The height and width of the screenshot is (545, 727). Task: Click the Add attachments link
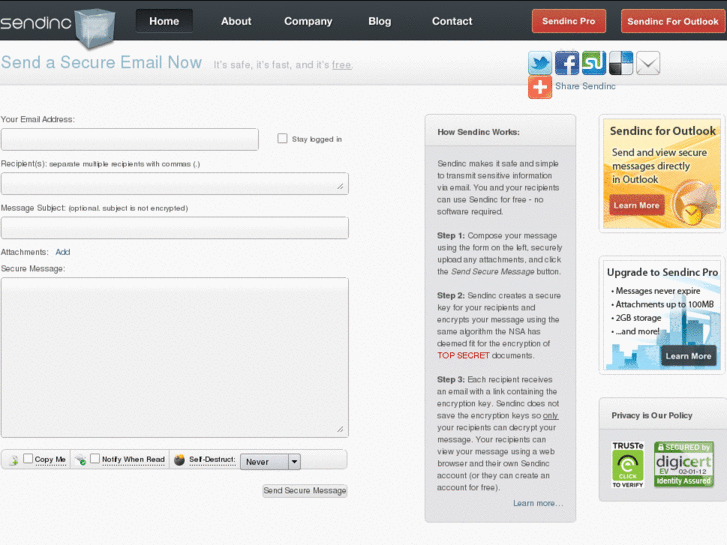click(63, 252)
